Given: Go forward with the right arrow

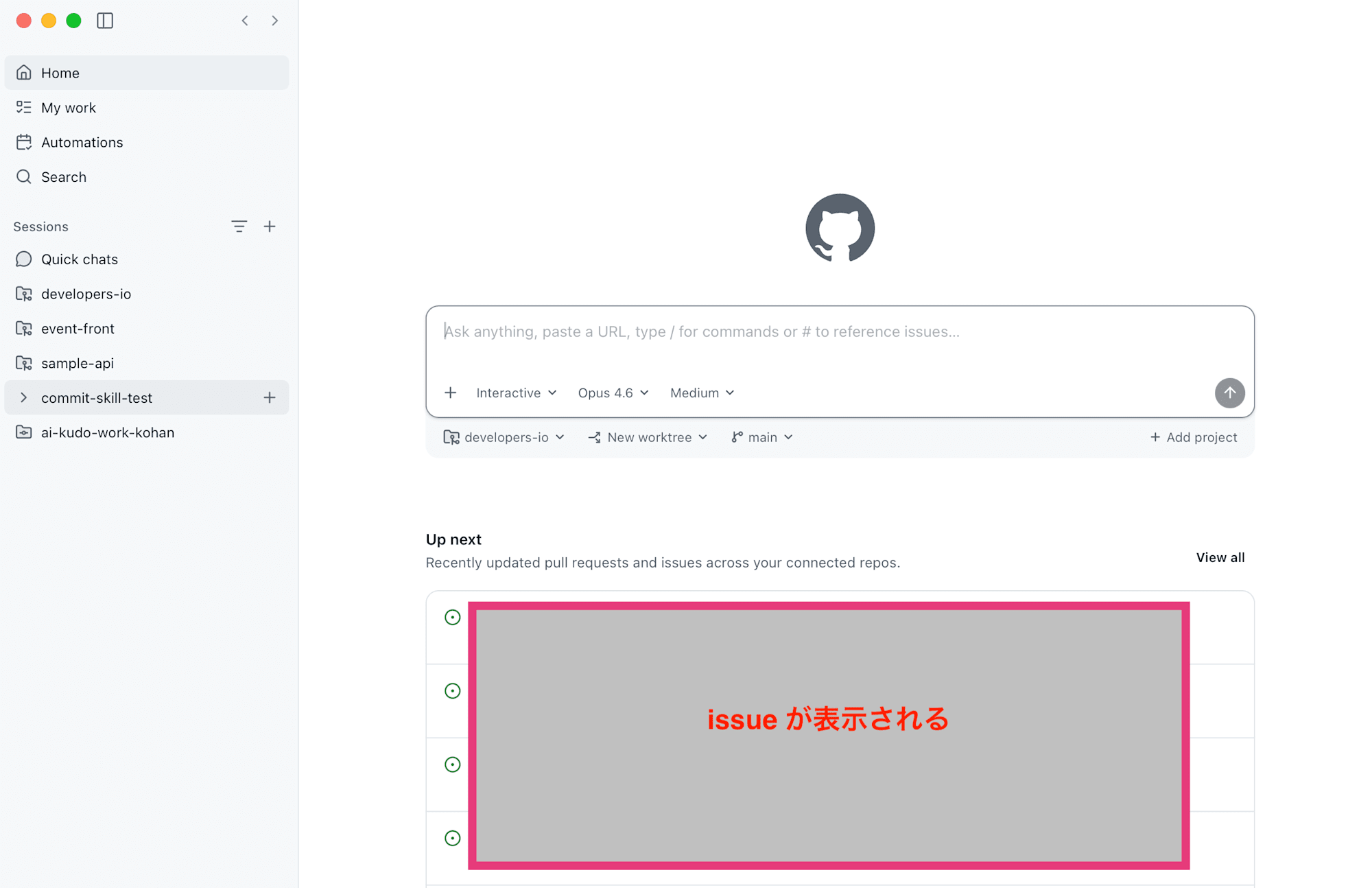Looking at the screenshot, I should pyautogui.click(x=275, y=21).
